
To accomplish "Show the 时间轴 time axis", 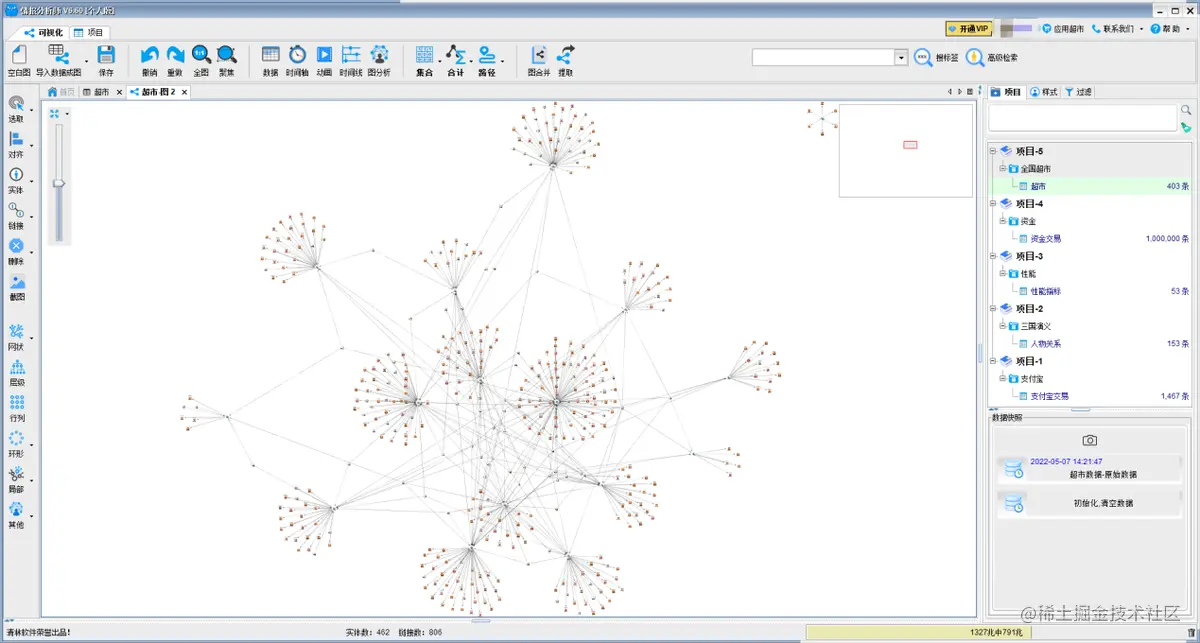I will [x=297, y=60].
